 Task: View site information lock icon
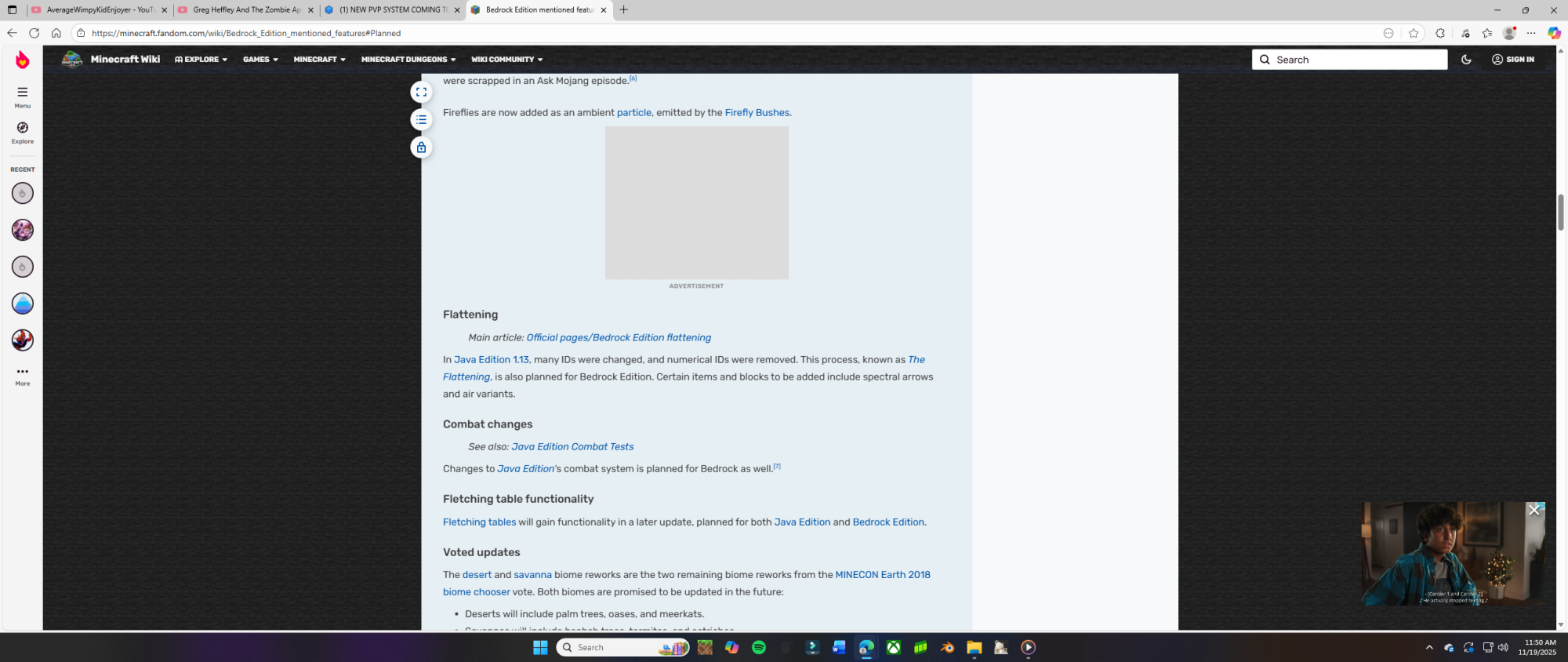click(81, 33)
